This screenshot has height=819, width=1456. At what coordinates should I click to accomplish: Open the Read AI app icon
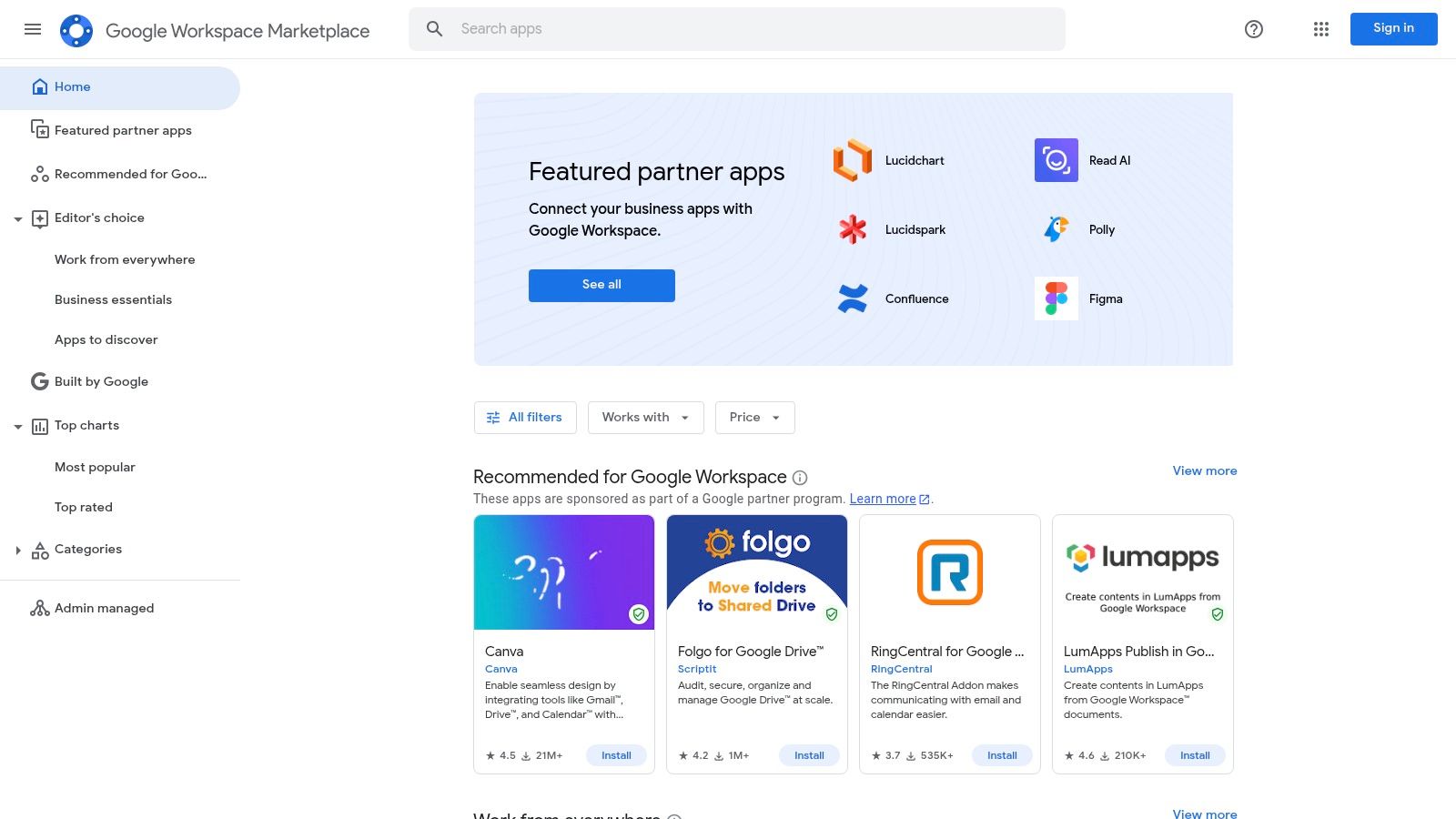pos(1056,160)
